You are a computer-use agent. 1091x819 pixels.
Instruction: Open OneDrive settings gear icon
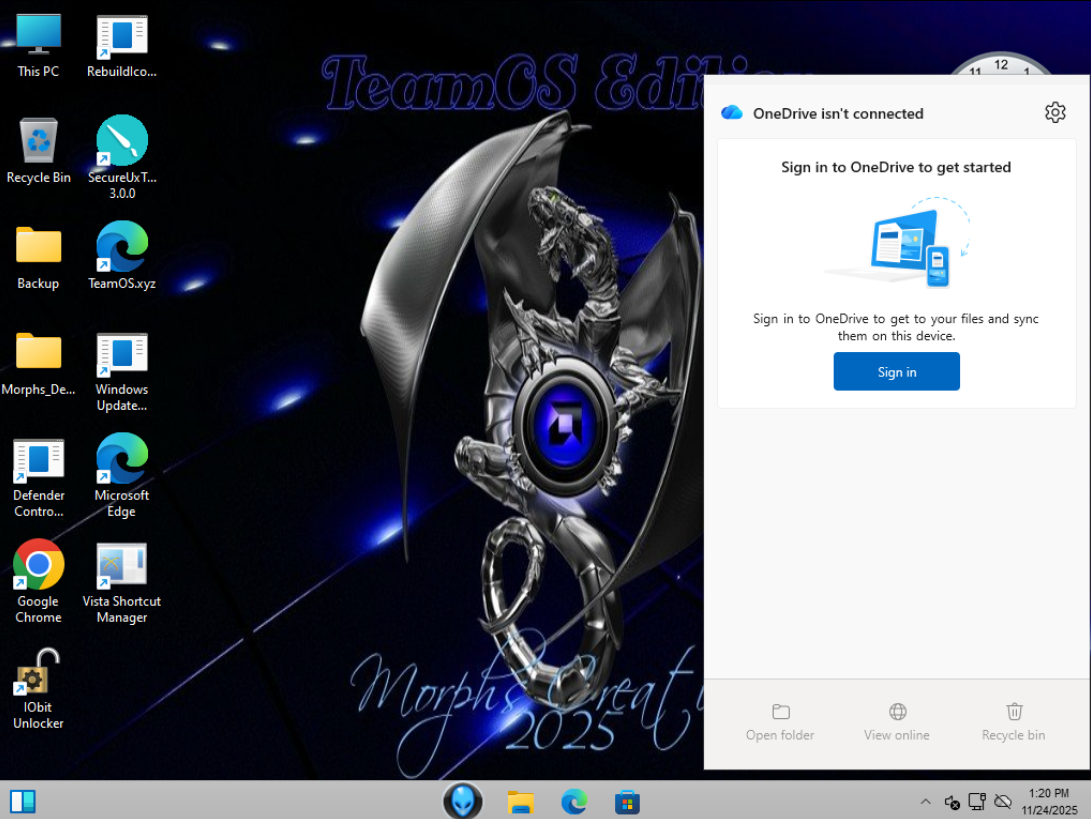pyautogui.click(x=1055, y=113)
